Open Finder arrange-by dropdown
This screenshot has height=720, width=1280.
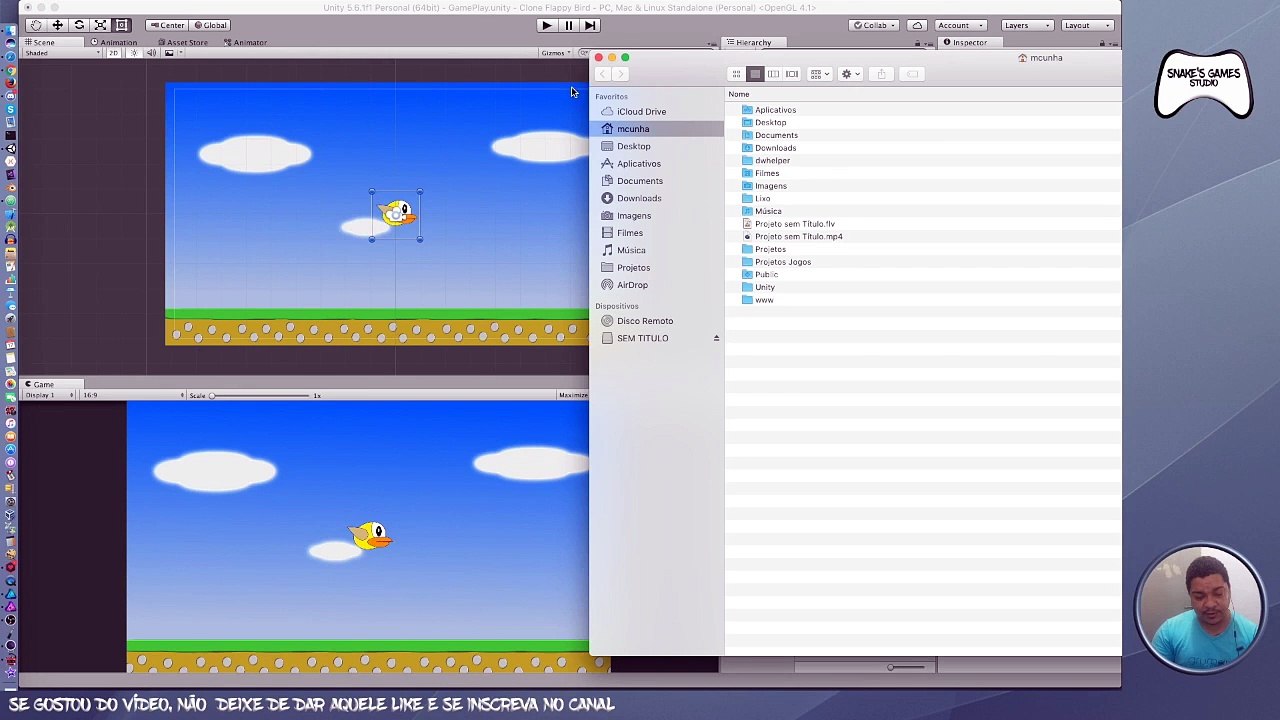[819, 74]
